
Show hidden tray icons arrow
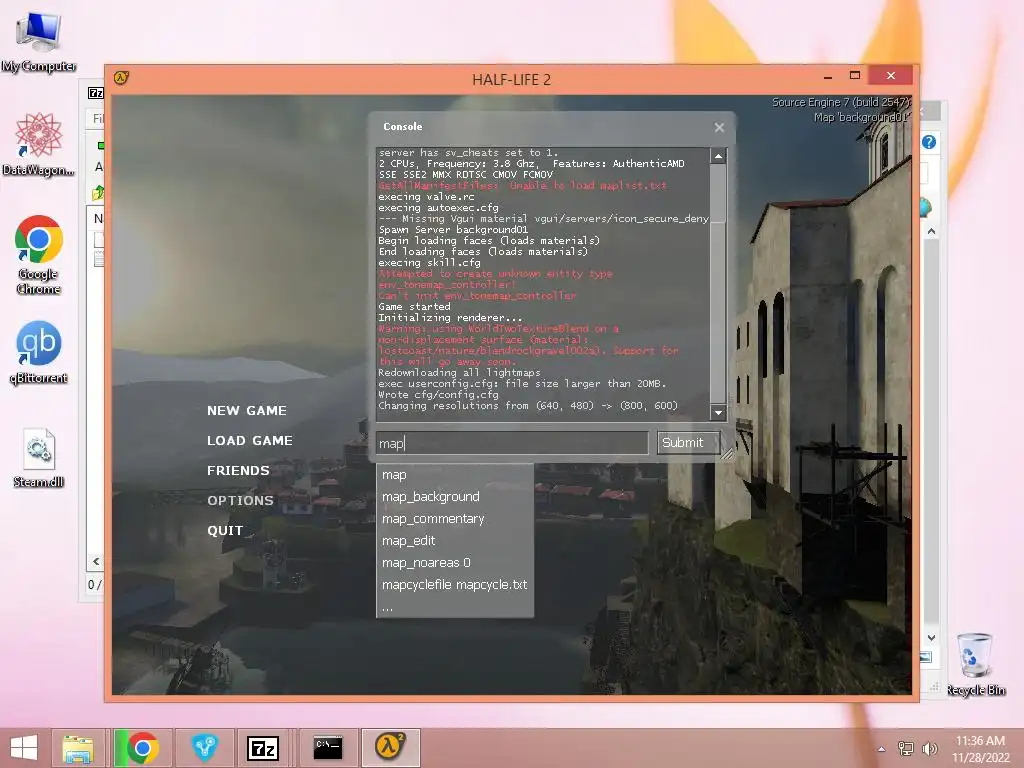[882, 749]
